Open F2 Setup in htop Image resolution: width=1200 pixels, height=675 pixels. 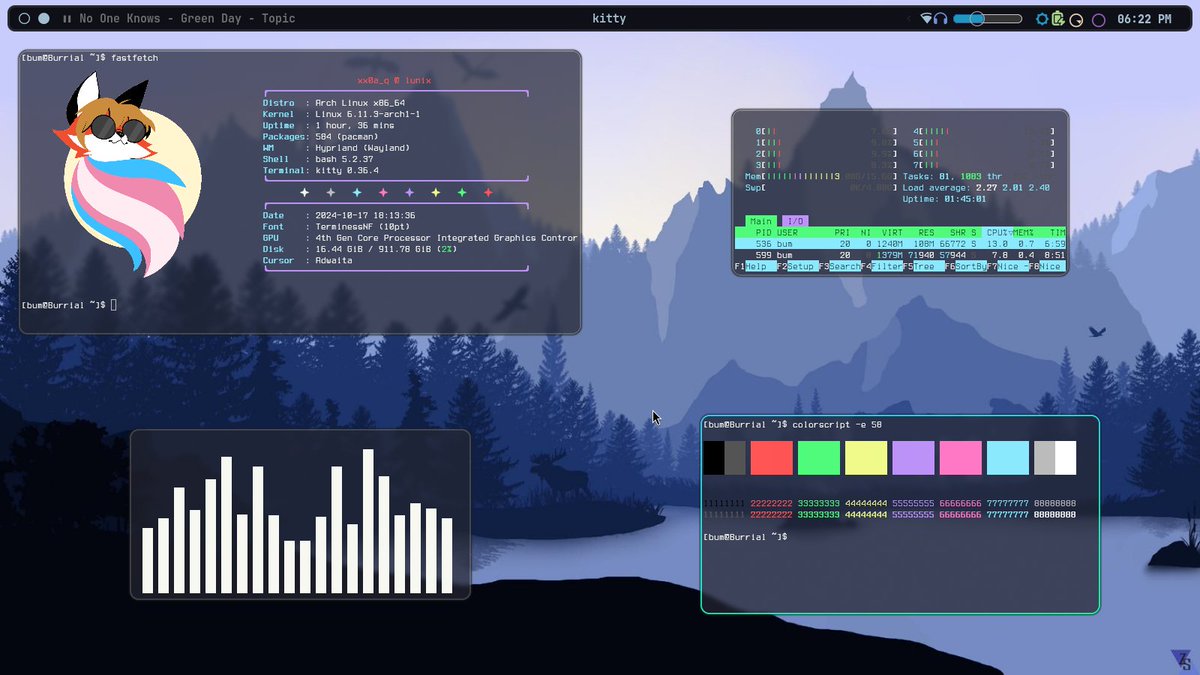[796, 267]
